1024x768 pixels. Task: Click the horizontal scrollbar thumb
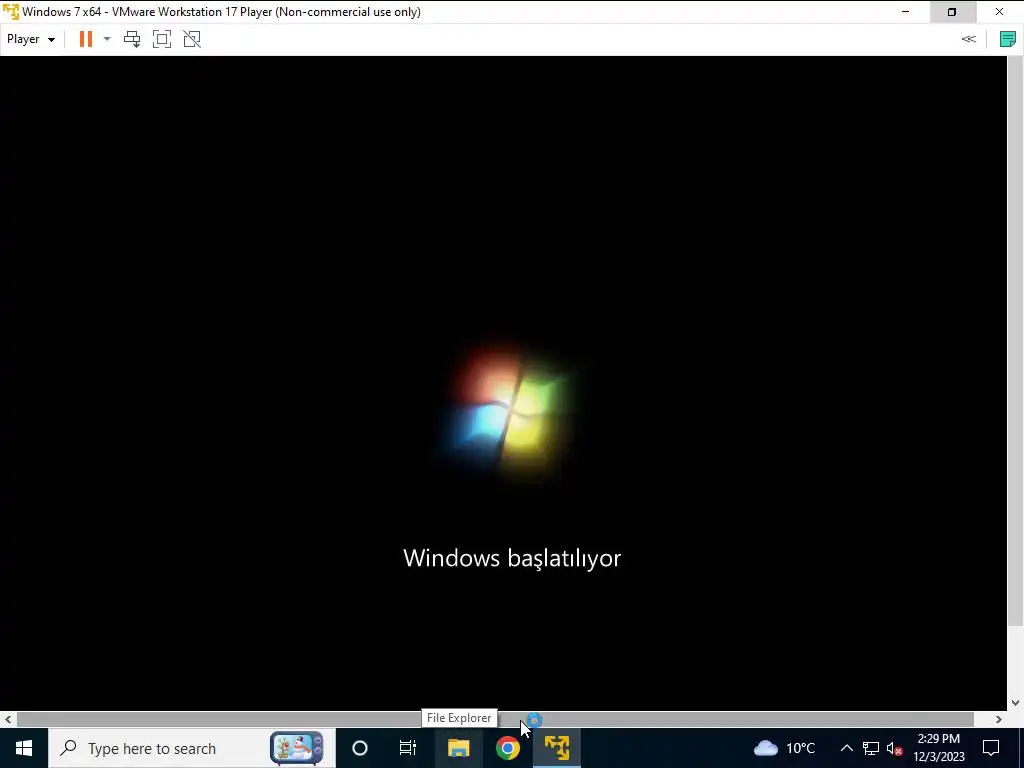coord(495,719)
